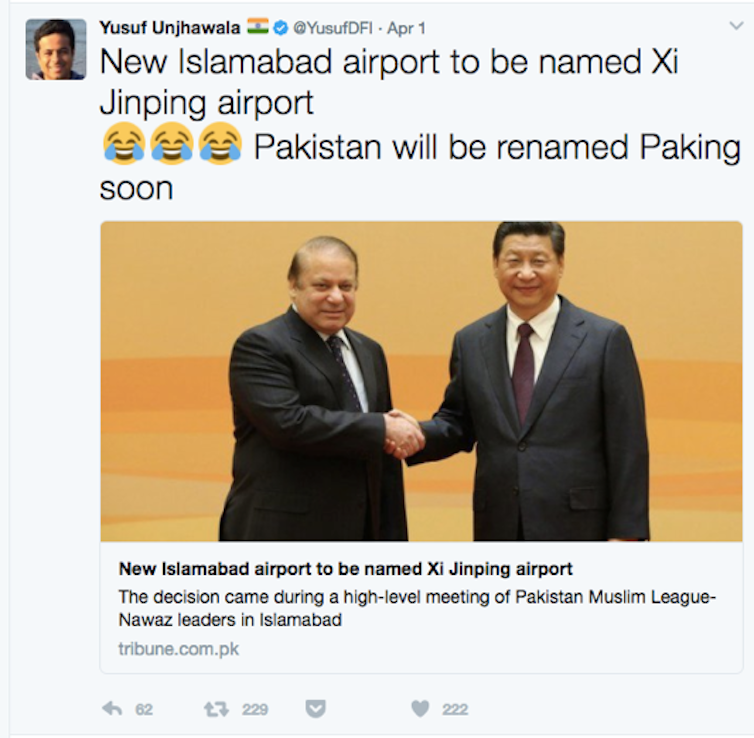This screenshot has height=738, width=754.
Task: Retweet using the retweet arrows icon
Action: [x=216, y=709]
